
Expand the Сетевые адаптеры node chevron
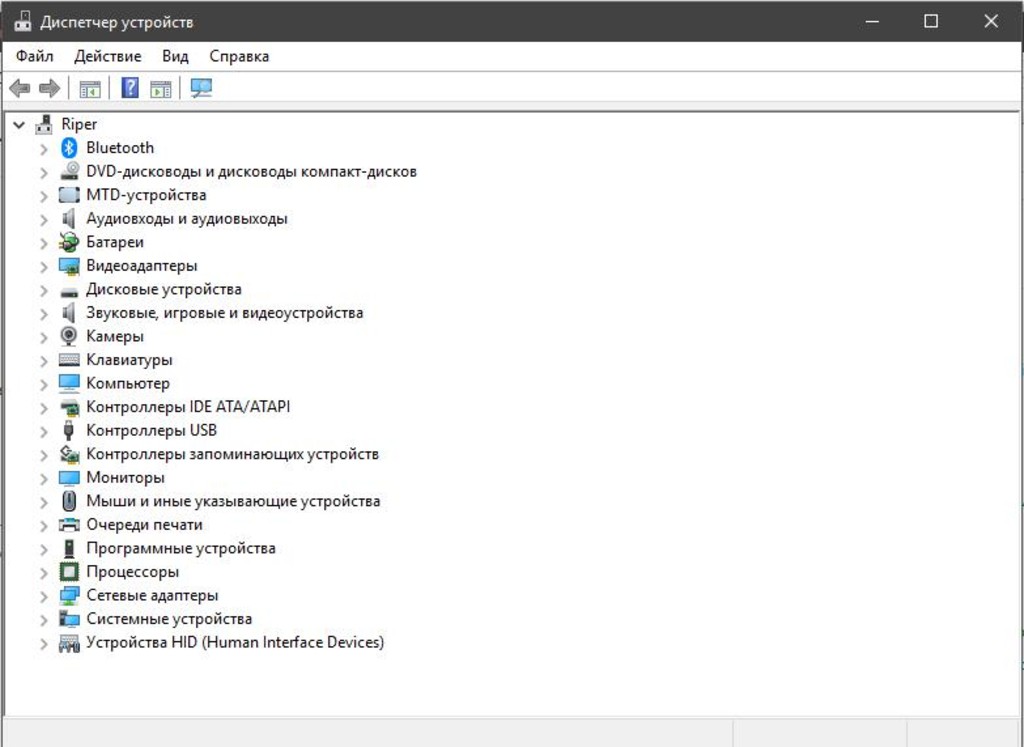pyautogui.click(x=44, y=596)
